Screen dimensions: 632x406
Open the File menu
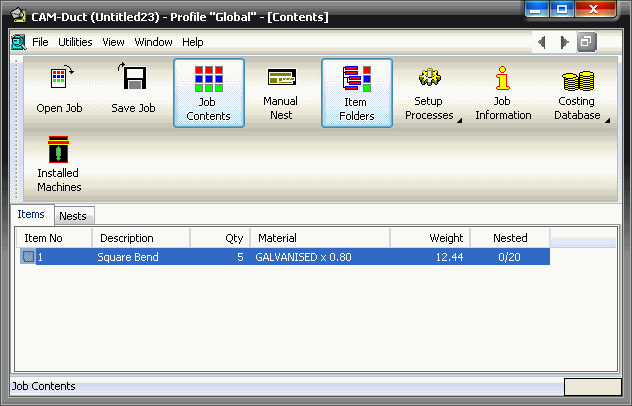pos(40,42)
